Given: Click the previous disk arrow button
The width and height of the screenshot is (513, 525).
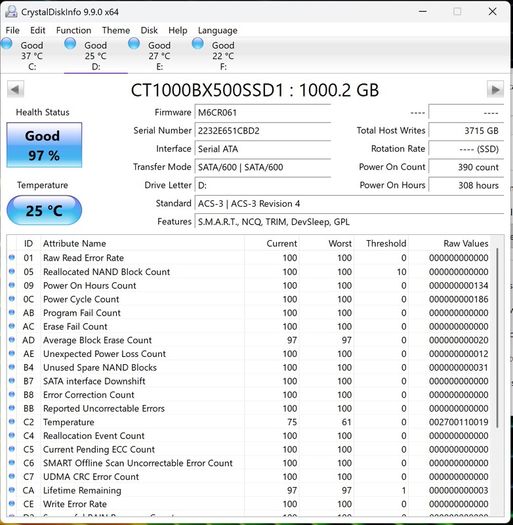Looking at the screenshot, I should coord(15,89).
